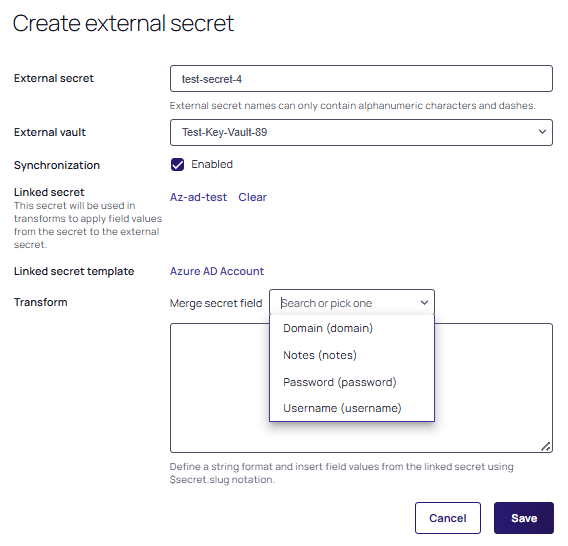Click the Enabled label next to checkbox
This screenshot has height=546, width=568.
click(x=212, y=164)
